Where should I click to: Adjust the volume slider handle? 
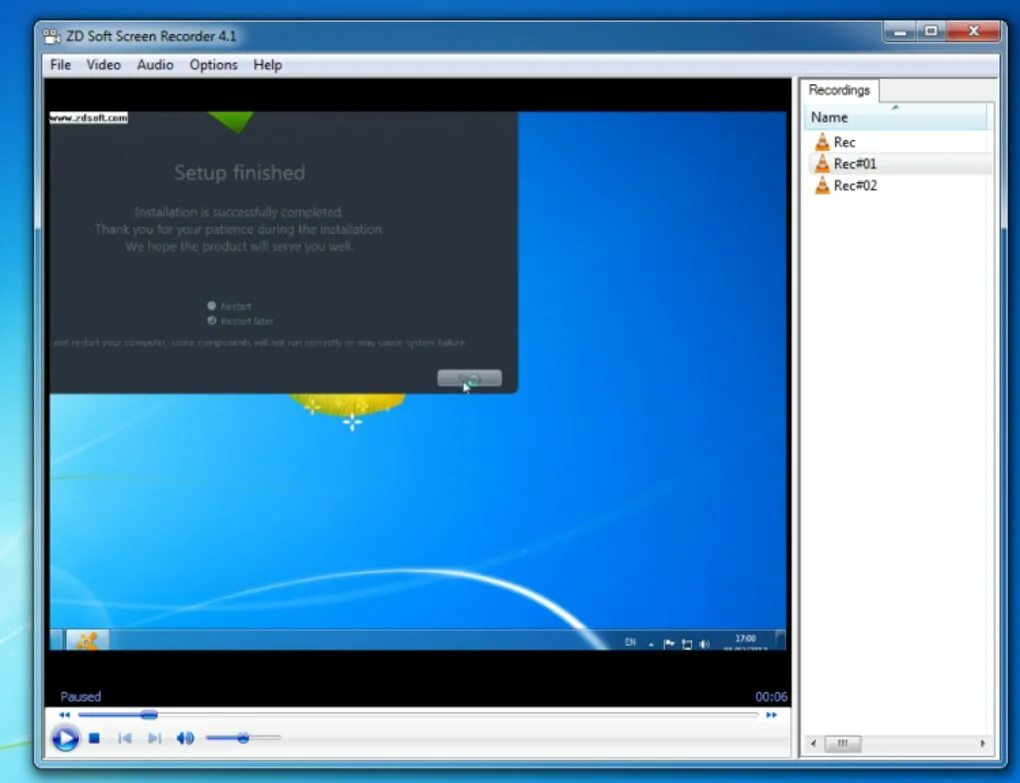pyautogui.click(x=243, y=738)
